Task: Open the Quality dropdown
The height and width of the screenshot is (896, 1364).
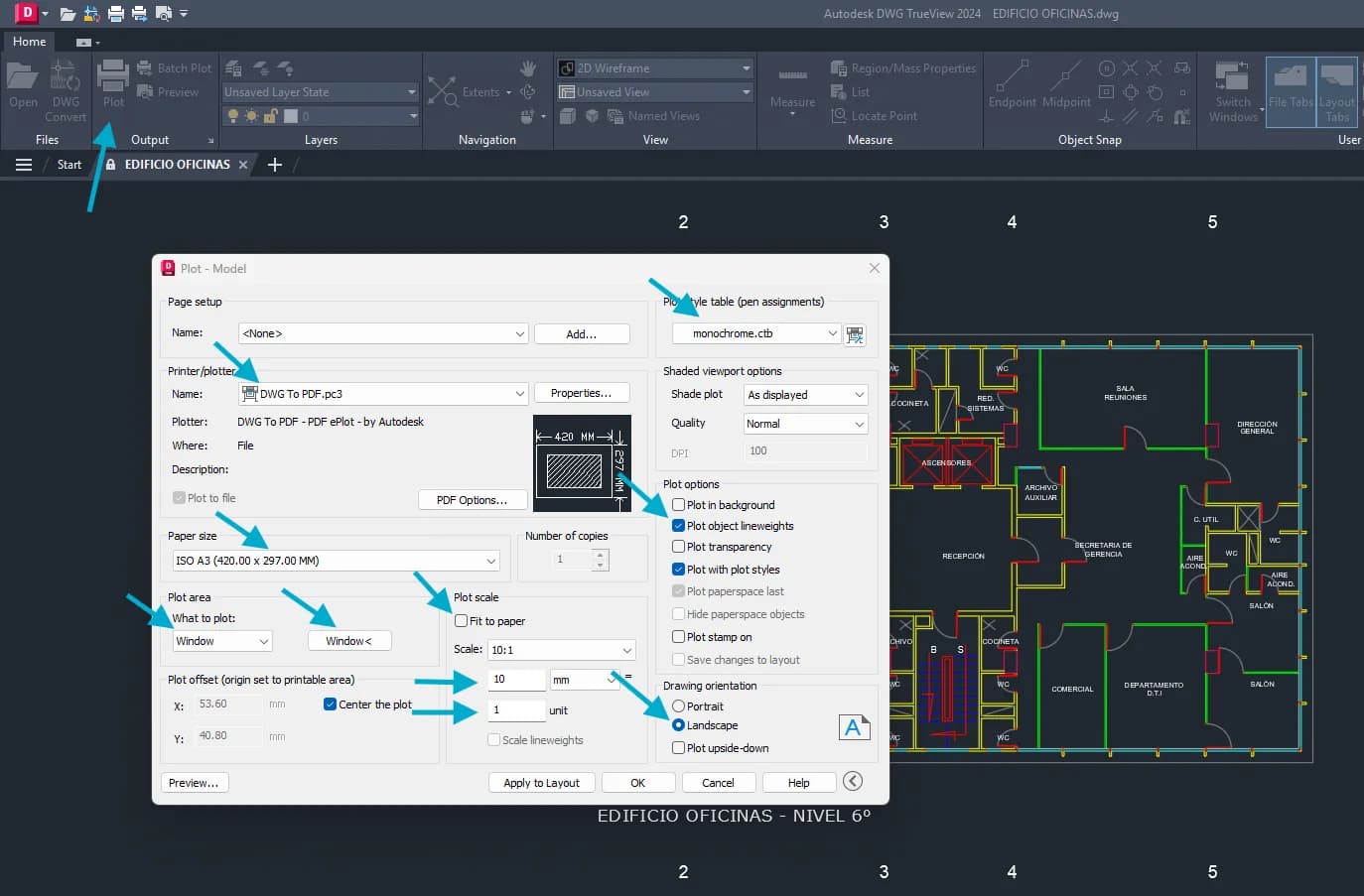Action: [x=806, y=424]
